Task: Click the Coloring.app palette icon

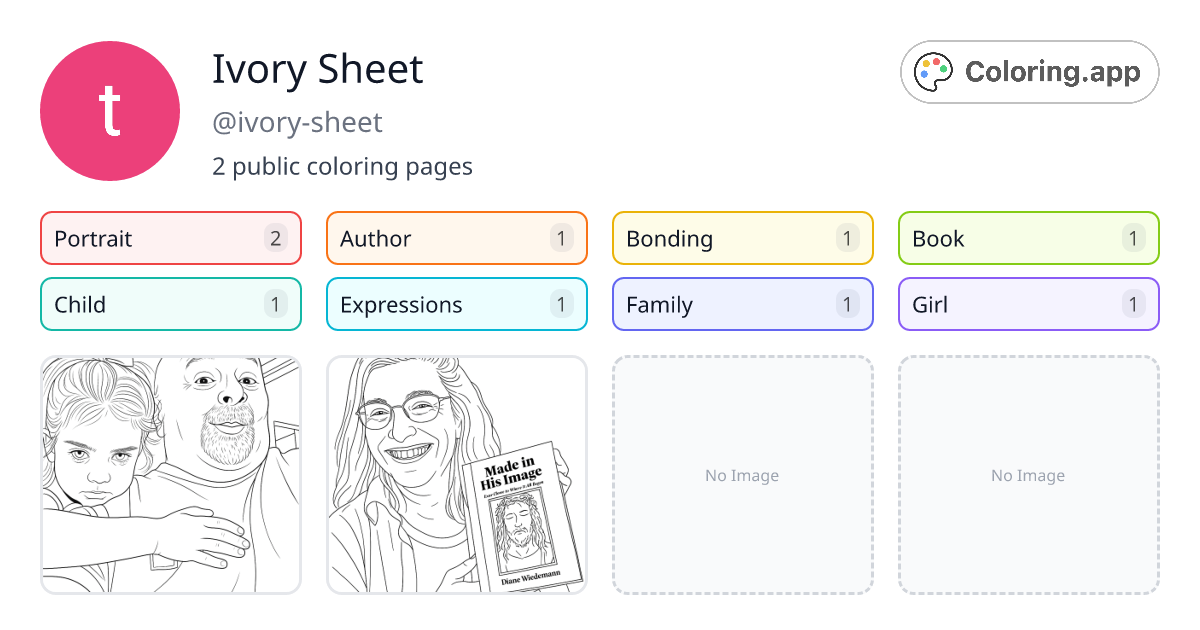Action: [x=933, y=71]
